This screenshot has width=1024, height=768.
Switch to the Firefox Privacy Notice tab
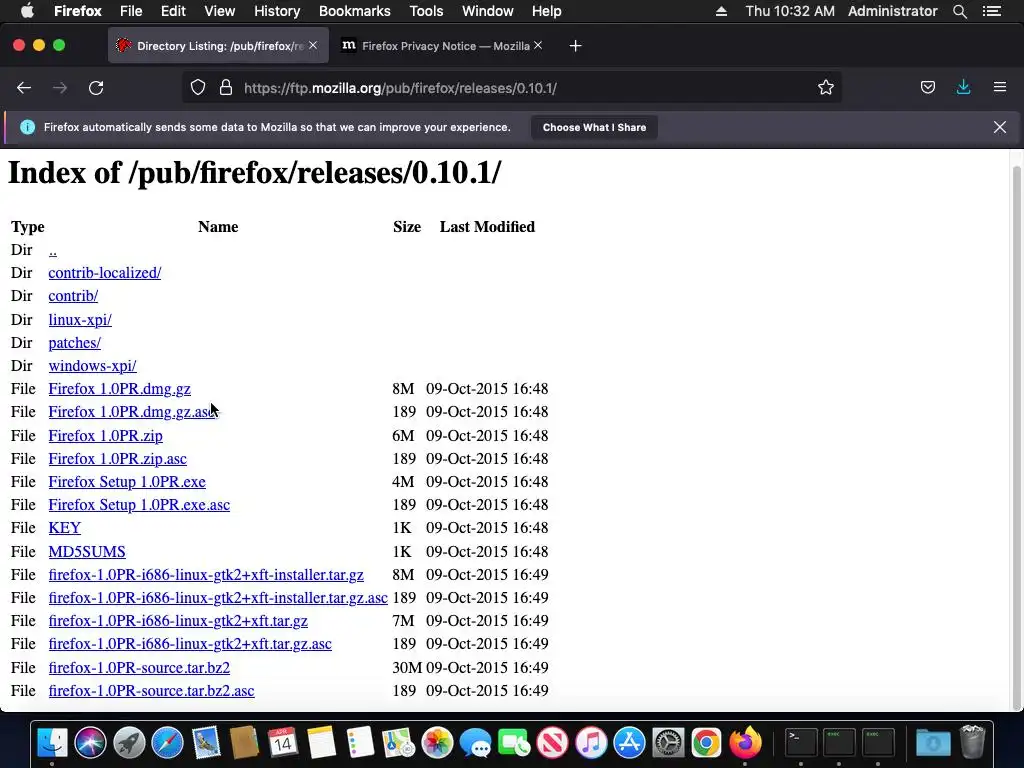pyautogui.click(x=442, y=46)
